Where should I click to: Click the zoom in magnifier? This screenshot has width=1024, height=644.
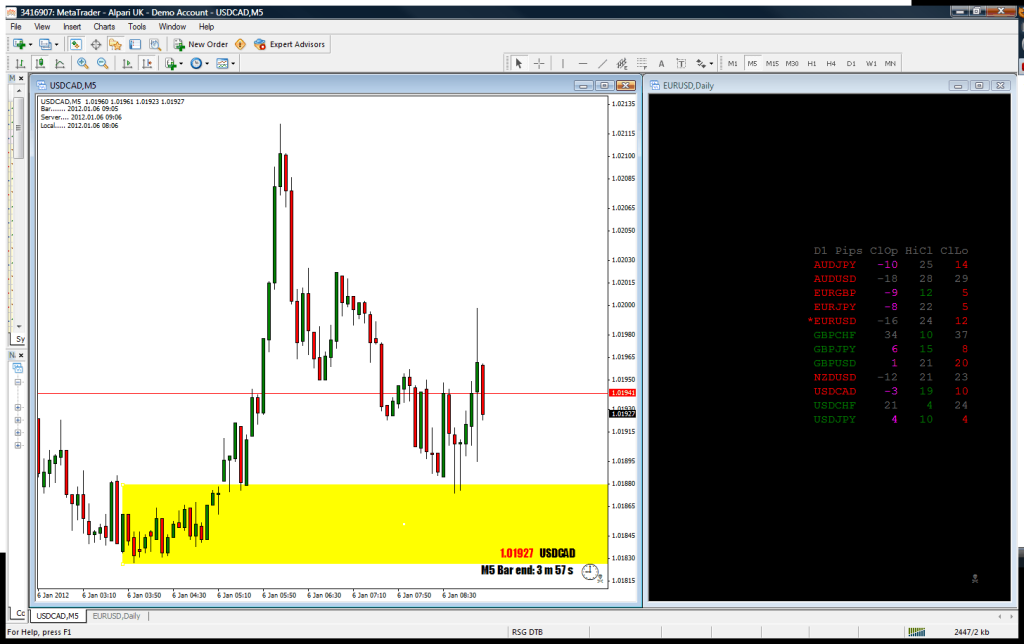(83, 63)
